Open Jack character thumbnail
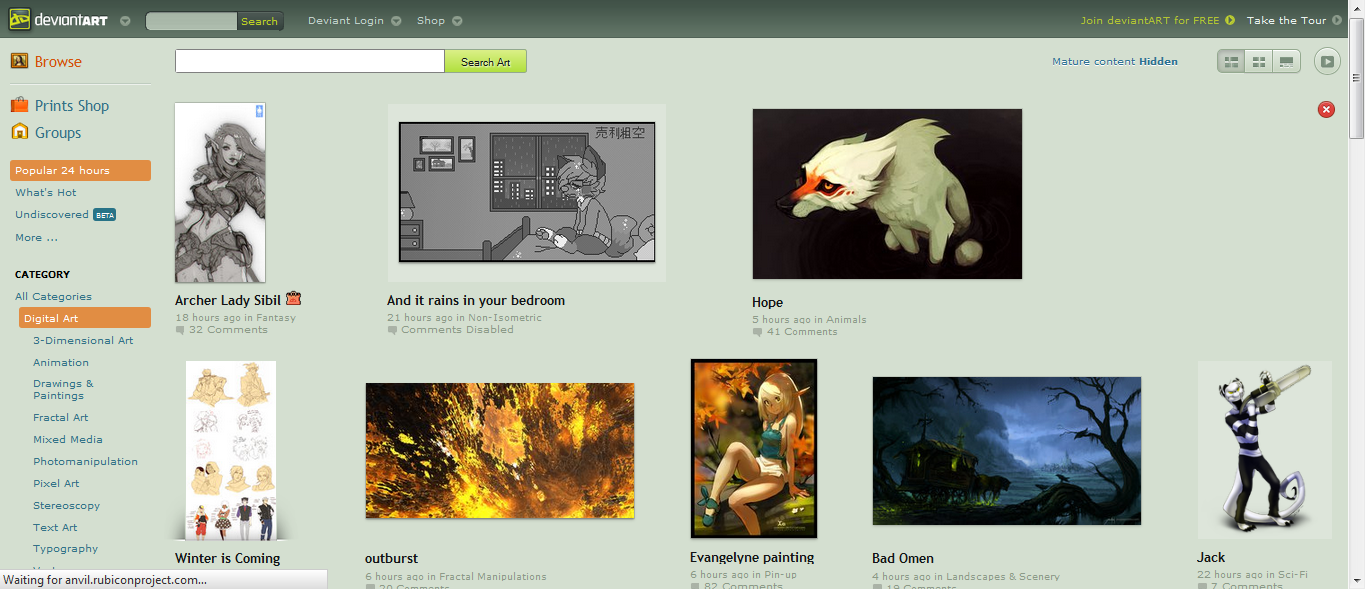This screenshot has width=1365, height=589. coord(1265,450)
